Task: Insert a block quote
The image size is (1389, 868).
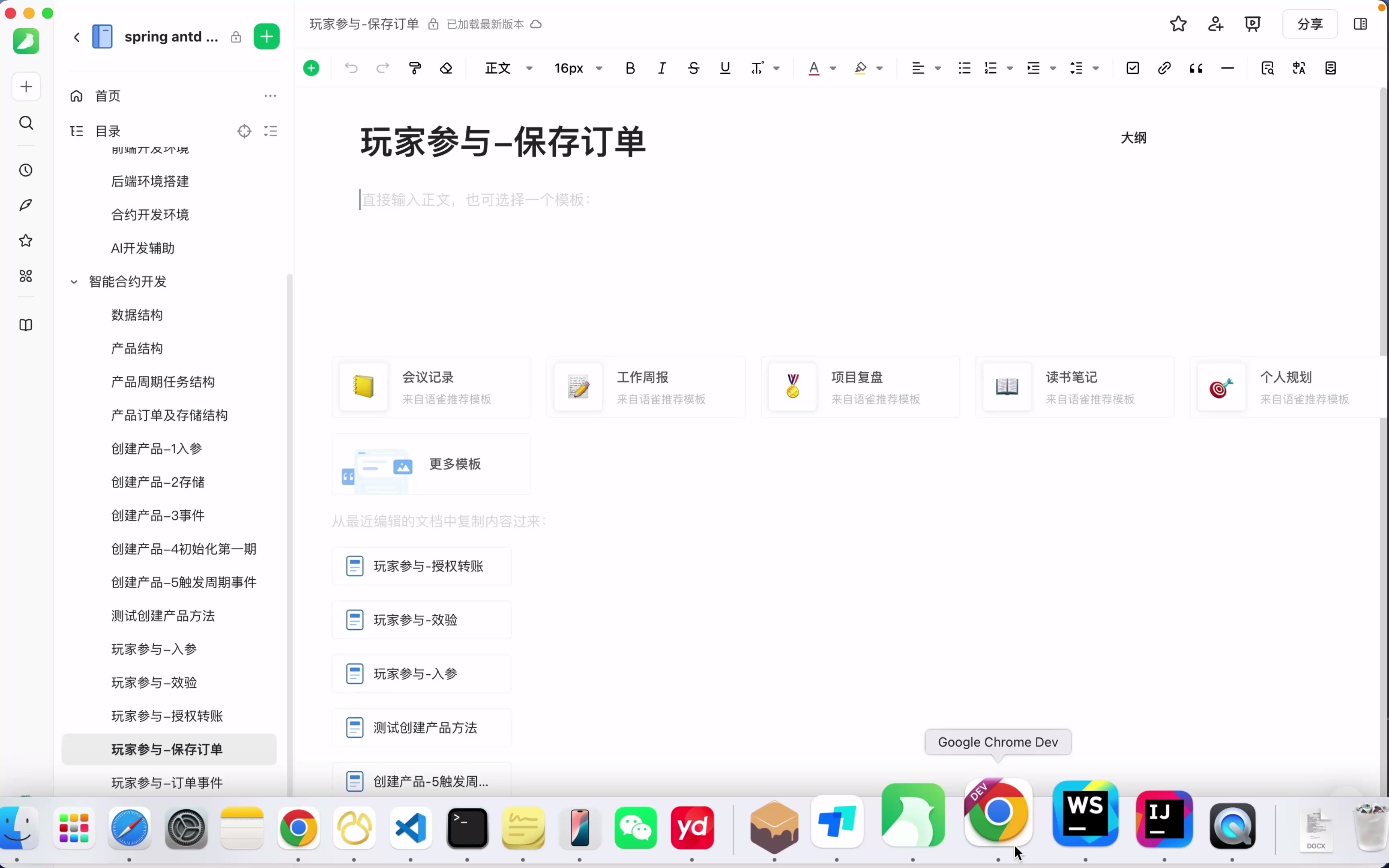Action: [x=1196, y=68]
